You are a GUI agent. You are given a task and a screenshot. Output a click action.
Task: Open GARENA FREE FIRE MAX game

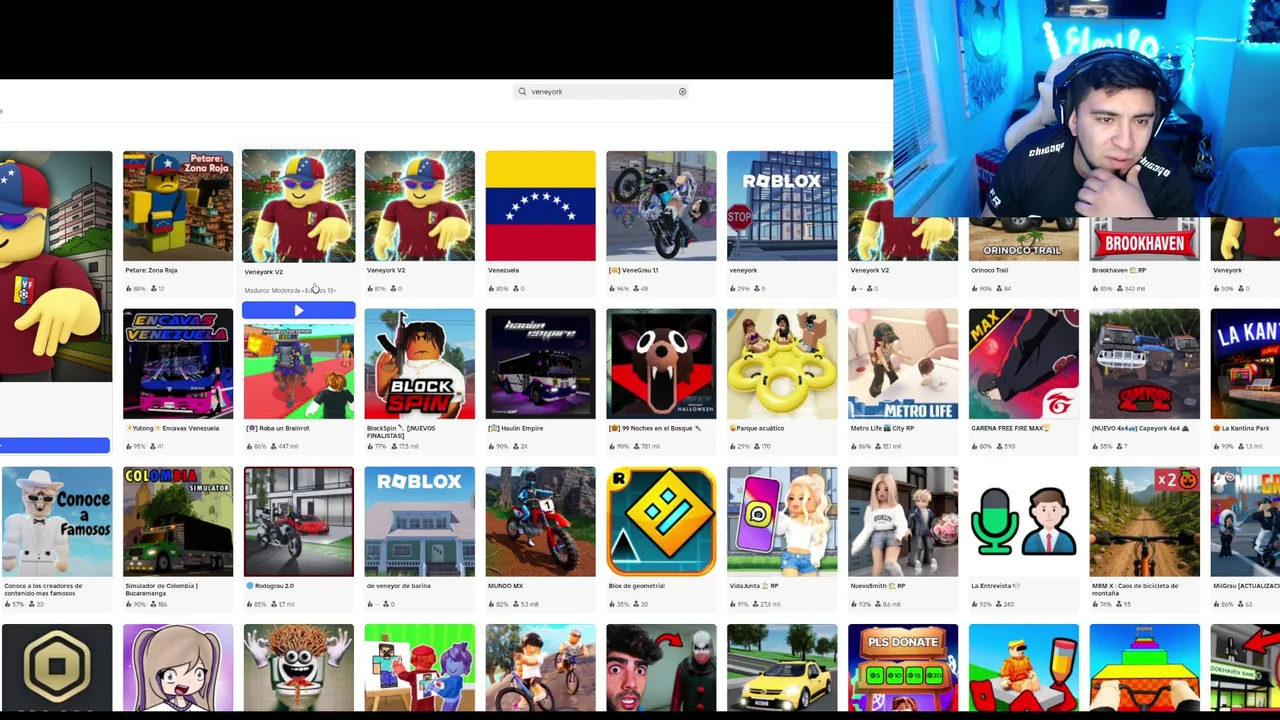click(1024, 364)
